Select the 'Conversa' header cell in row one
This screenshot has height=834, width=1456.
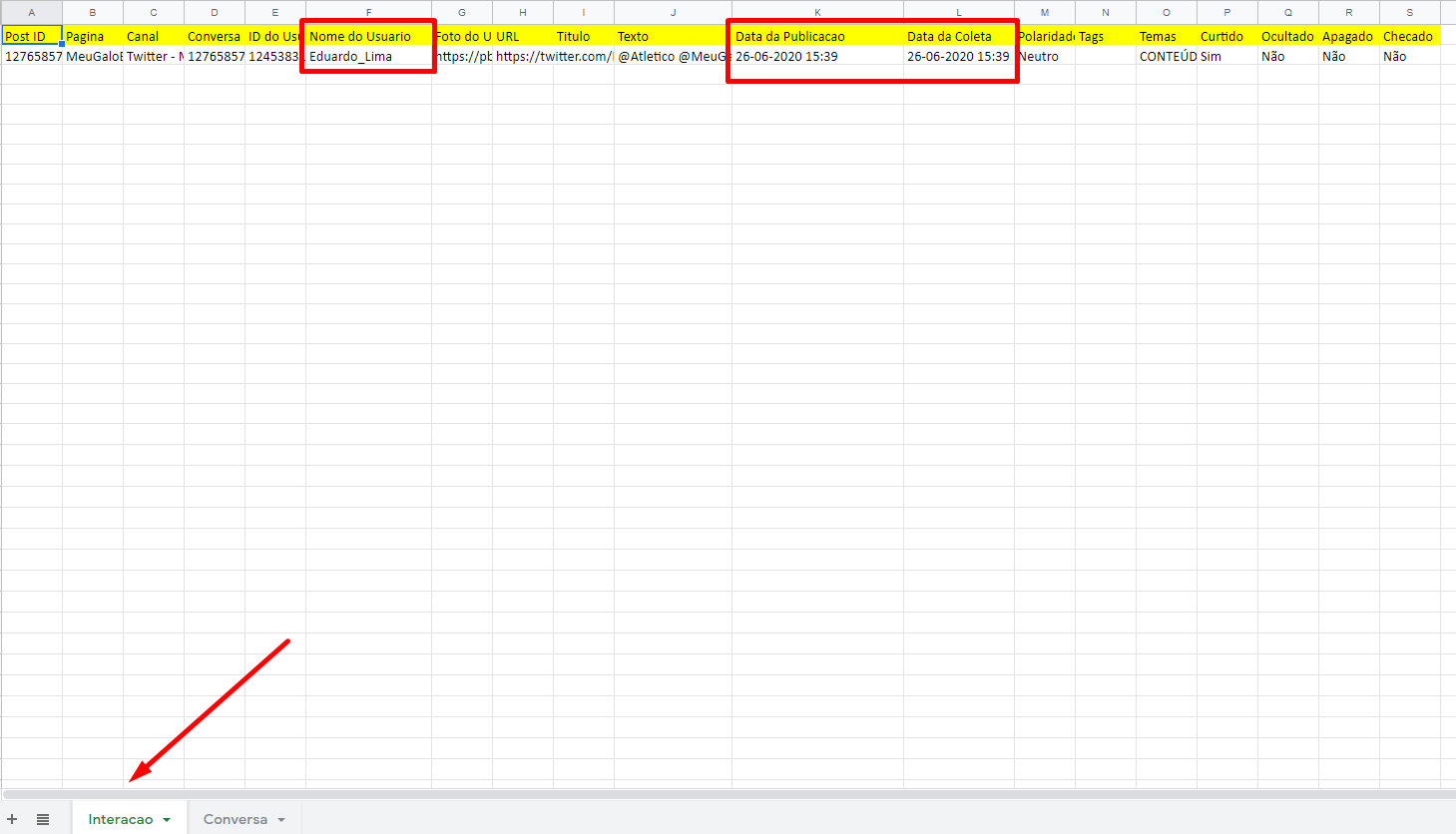[215, 36]
